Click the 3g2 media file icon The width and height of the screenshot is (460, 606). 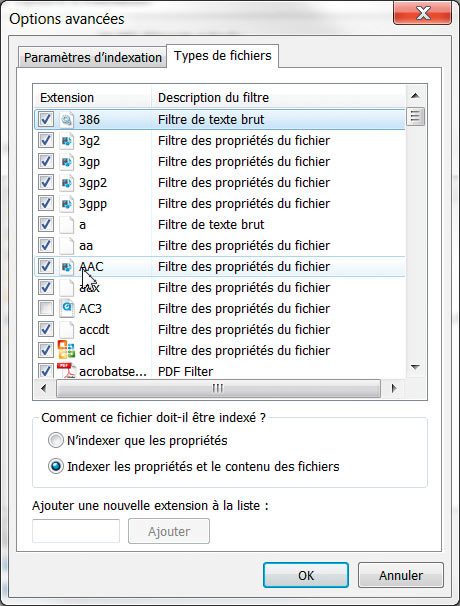coord(66,141)
